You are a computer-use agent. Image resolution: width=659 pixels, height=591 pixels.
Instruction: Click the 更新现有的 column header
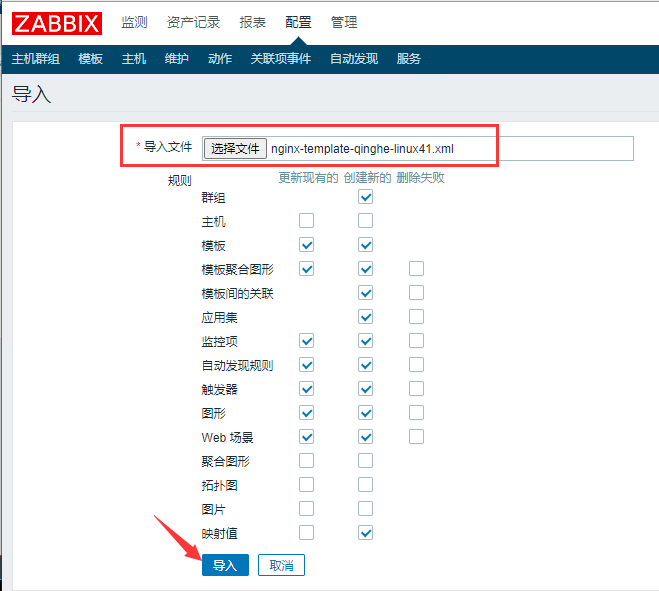click(x=308, y=178)
